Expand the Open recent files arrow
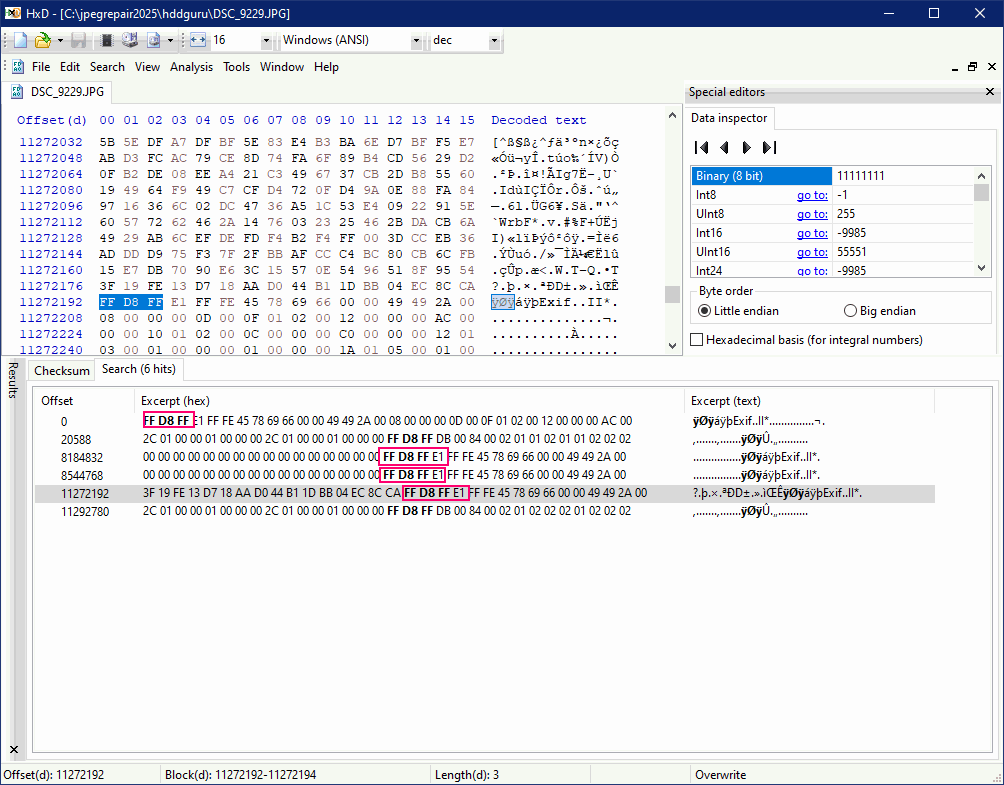Viewport: 1004px width, 785px height. 60,40
